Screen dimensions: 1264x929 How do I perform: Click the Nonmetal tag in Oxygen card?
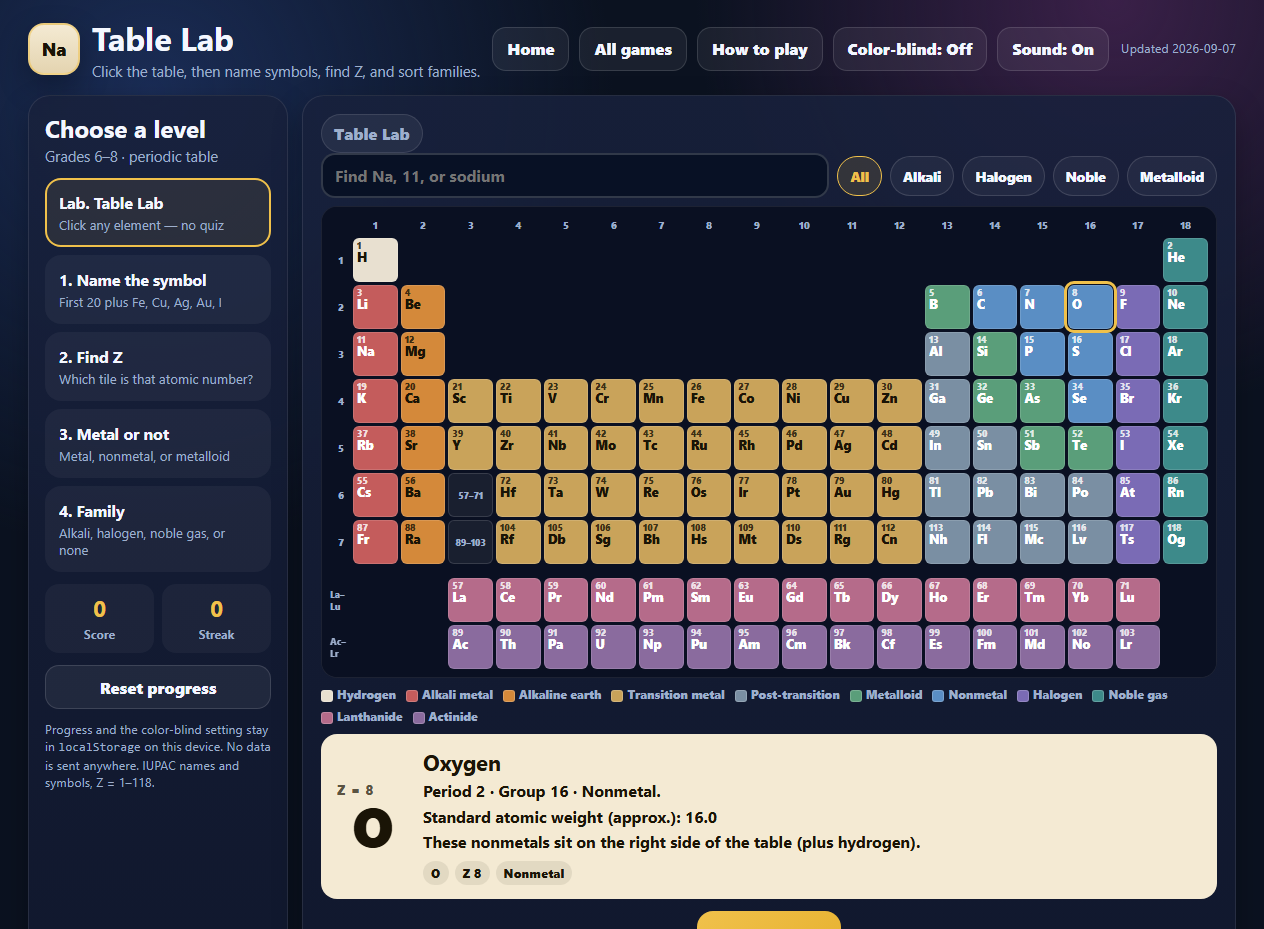click(534, 873)
